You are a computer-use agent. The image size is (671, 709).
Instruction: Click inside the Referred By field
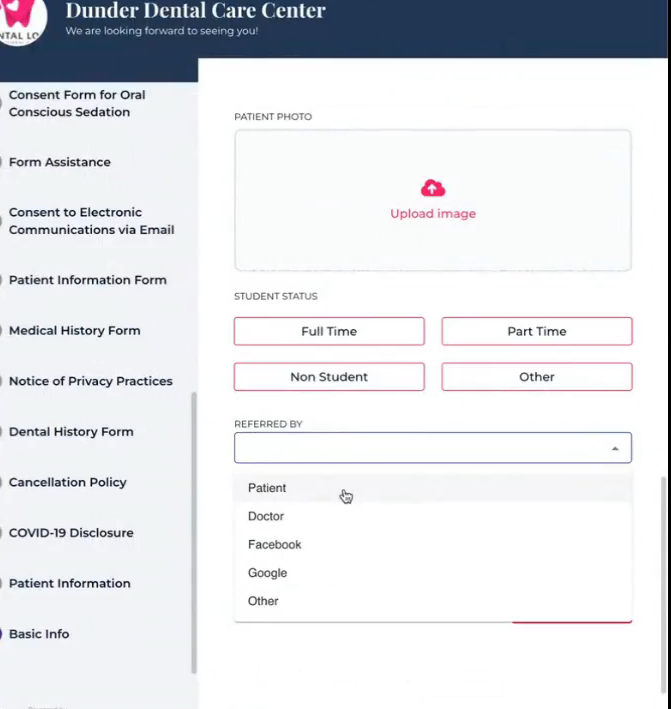coord(420,448)
